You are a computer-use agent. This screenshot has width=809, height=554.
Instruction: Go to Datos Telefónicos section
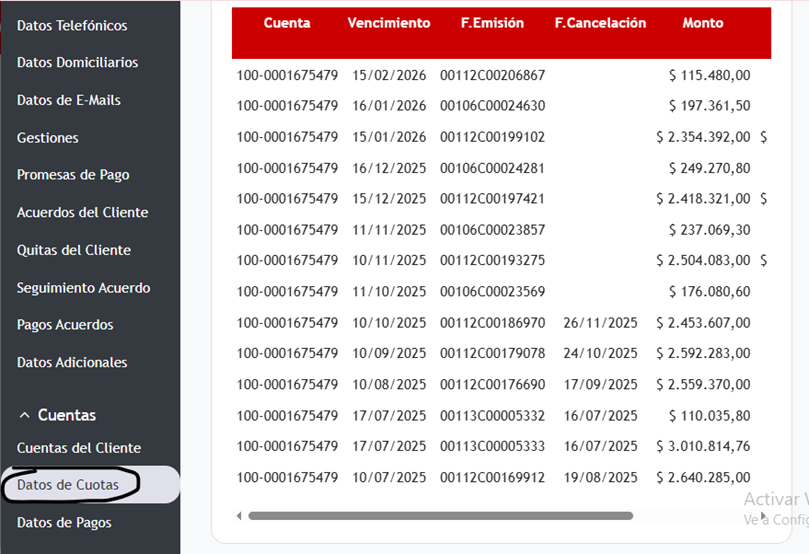72,25
